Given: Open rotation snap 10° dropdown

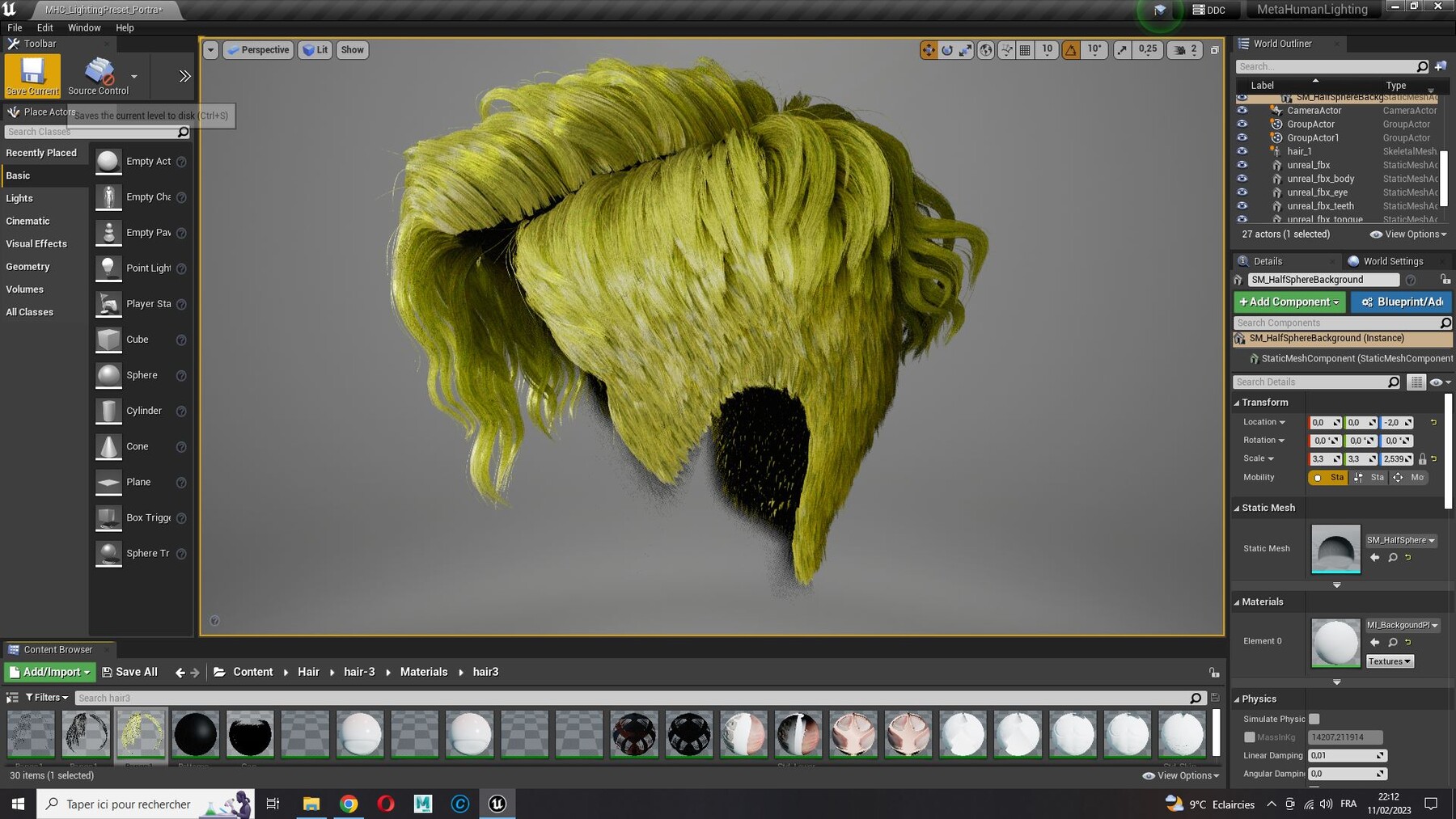Looking at the screenshot, I should [1094, 50].
